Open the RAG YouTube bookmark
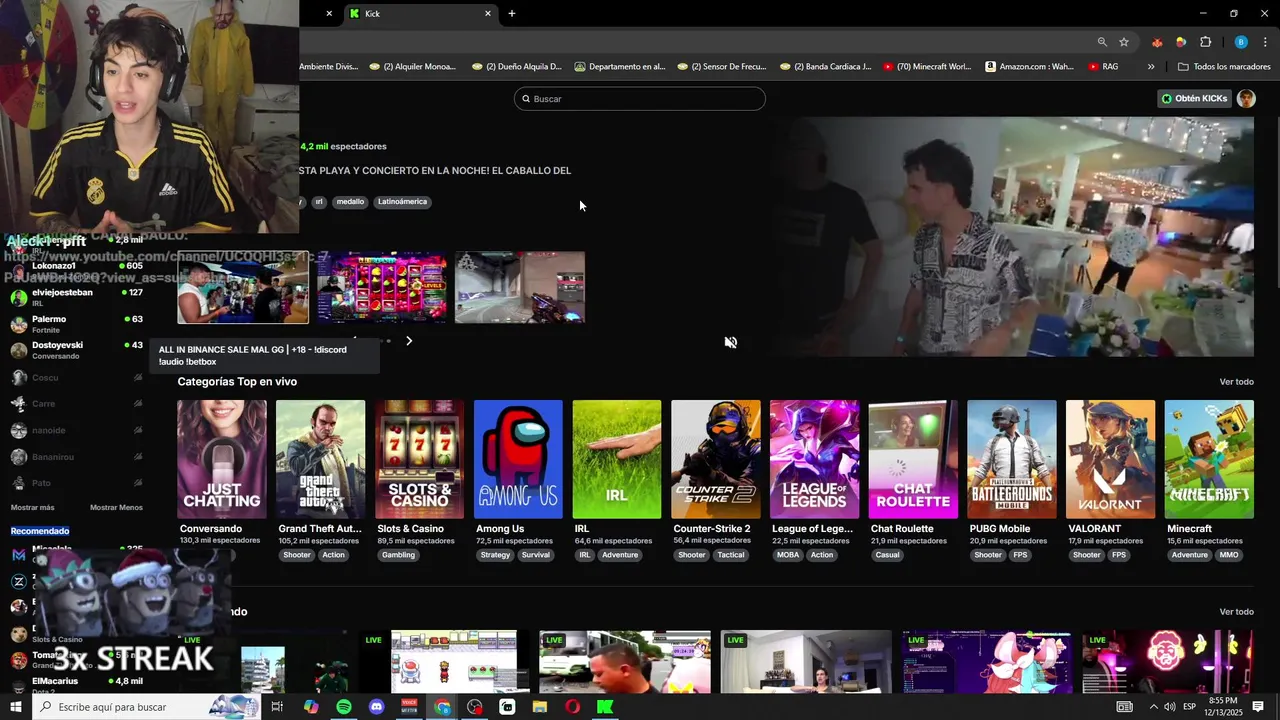1280x720 pixels. (1103, 67)
